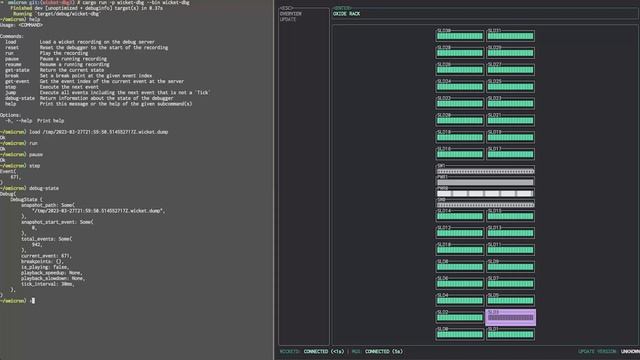The width and height of the screenshot is (640, 360).
Task: Select the PWR1 power shelf bar
Action: click(485, 181)
